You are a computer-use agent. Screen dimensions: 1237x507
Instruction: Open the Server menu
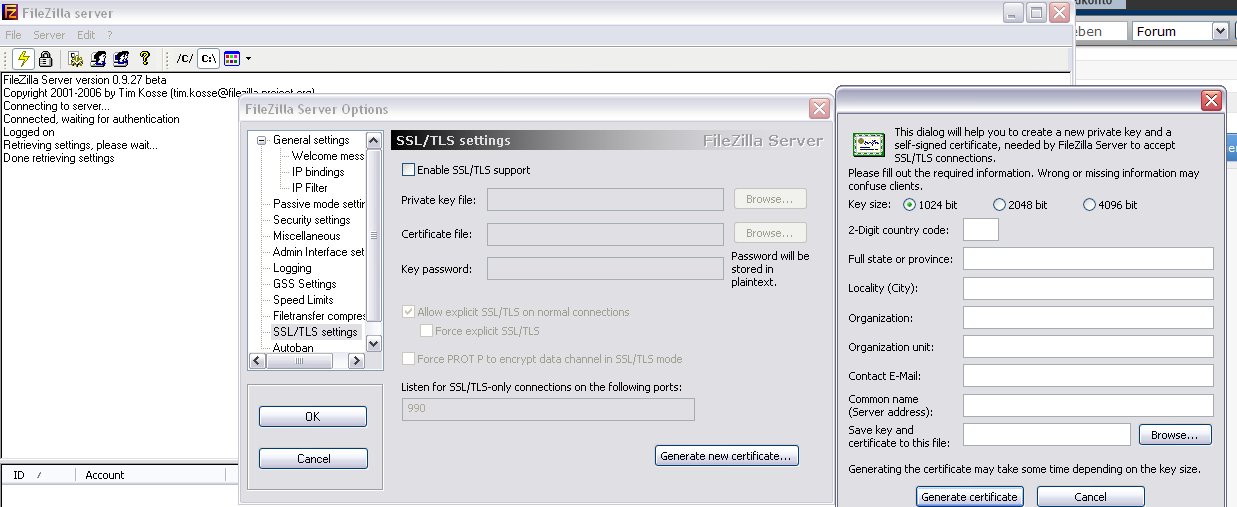click(x=49, y=35)
